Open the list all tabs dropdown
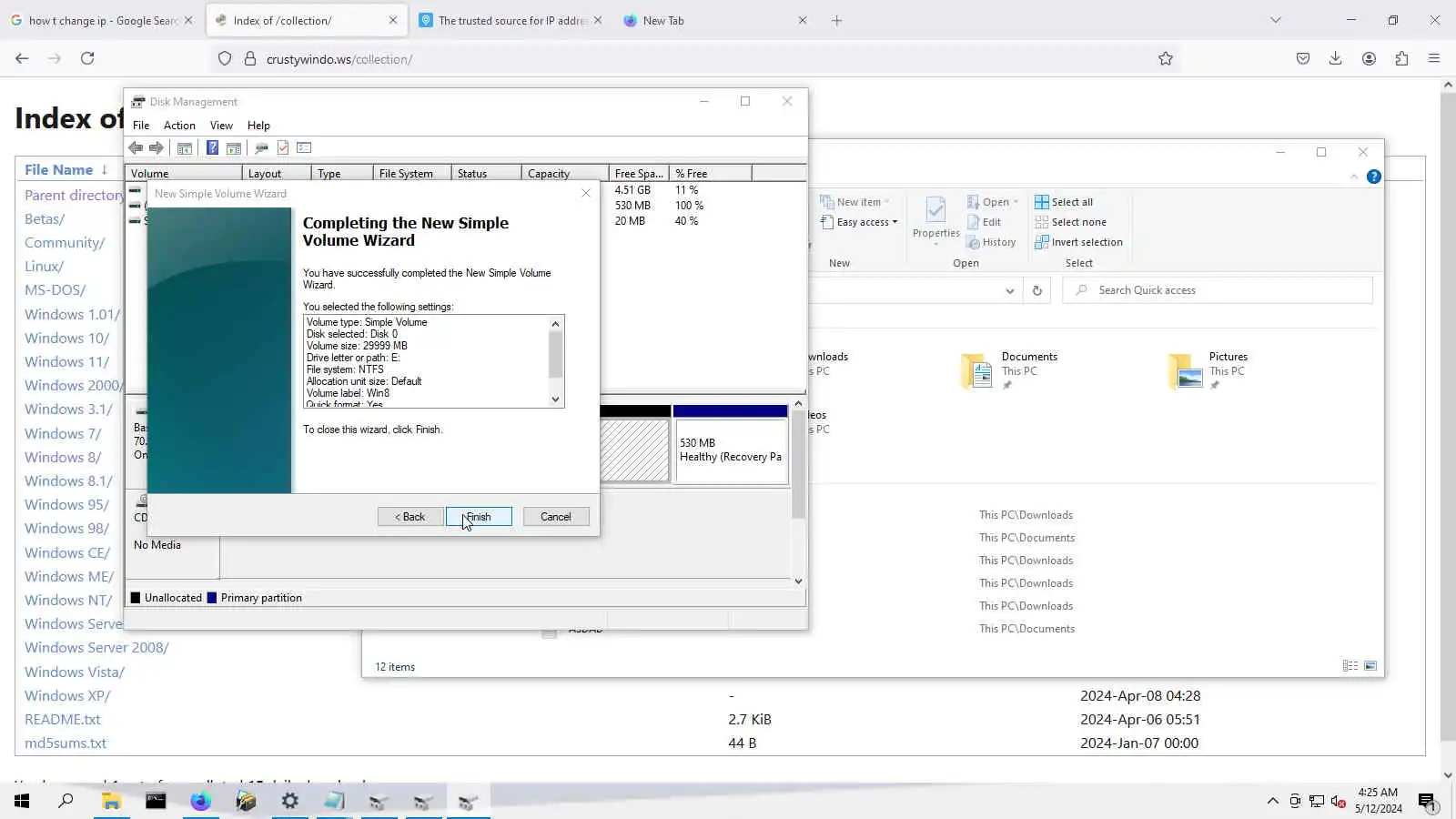The height and width of the screenshot is (819, 1456). [1276, 20]
